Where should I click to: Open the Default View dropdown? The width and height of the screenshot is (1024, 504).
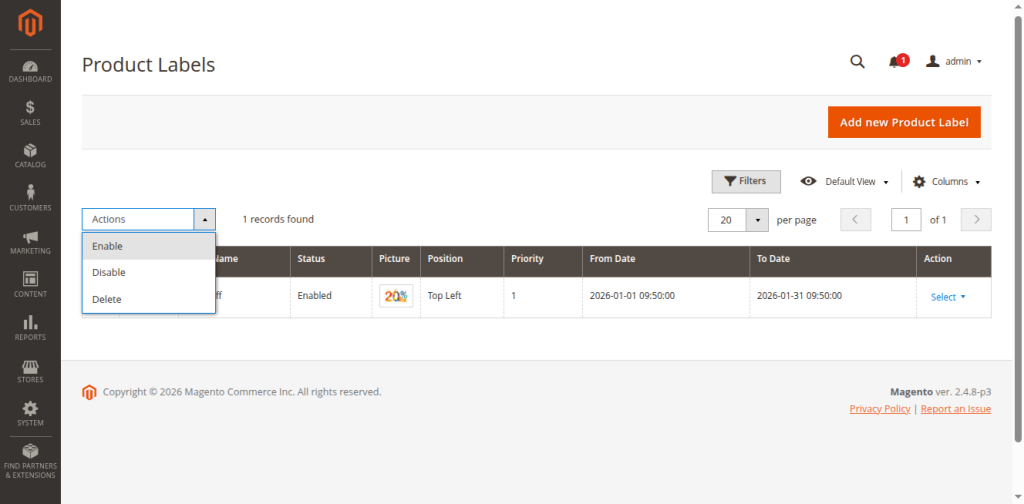click(x=845, y=182)
